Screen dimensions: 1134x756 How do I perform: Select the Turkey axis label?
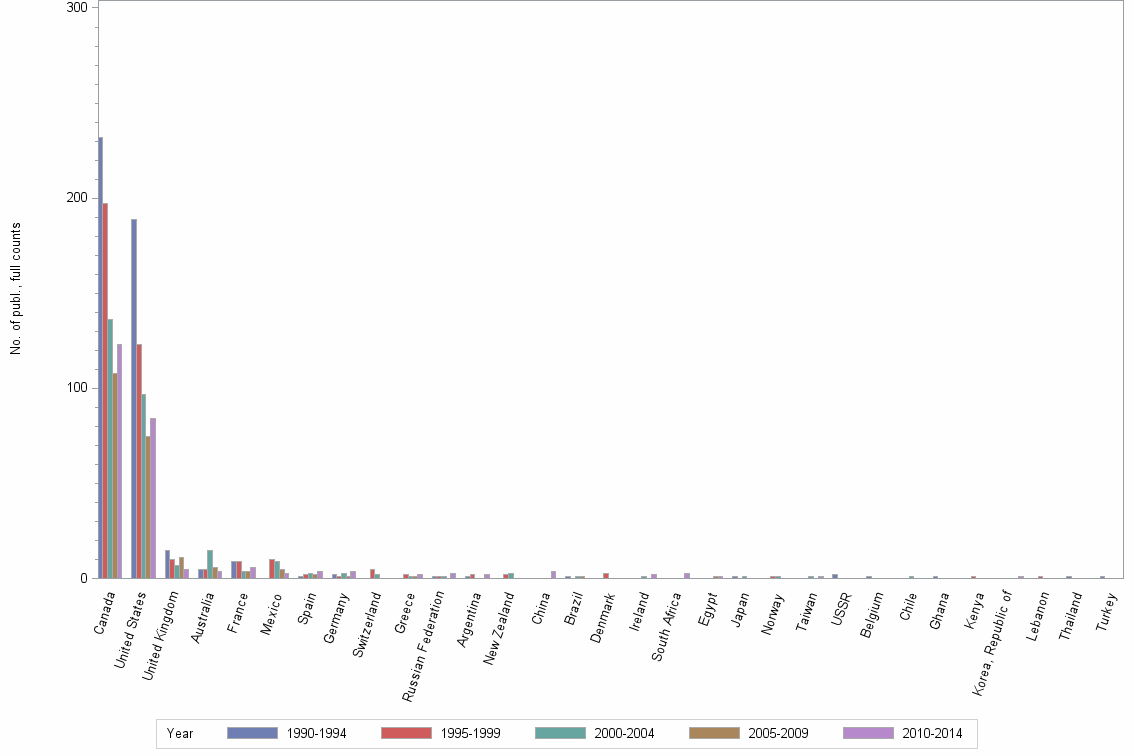(1105, 612)
